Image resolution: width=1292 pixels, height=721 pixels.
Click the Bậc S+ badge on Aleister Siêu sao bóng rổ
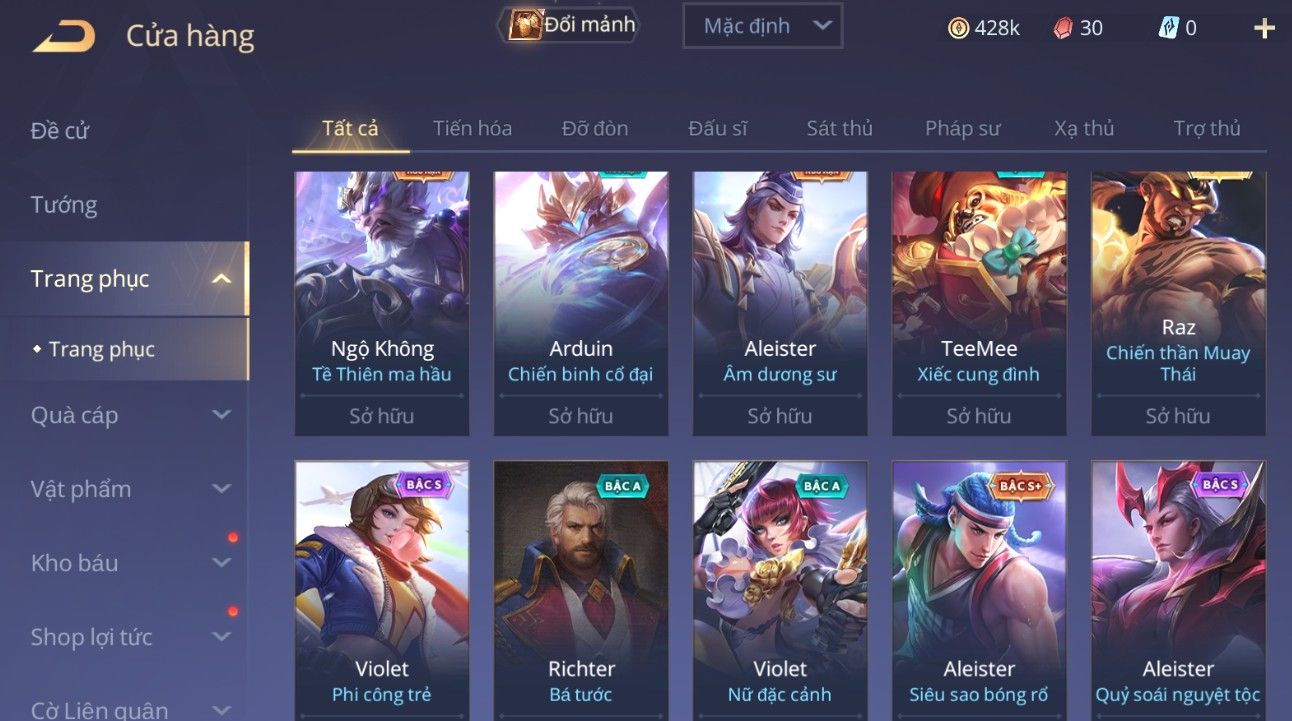point(1020,485)
